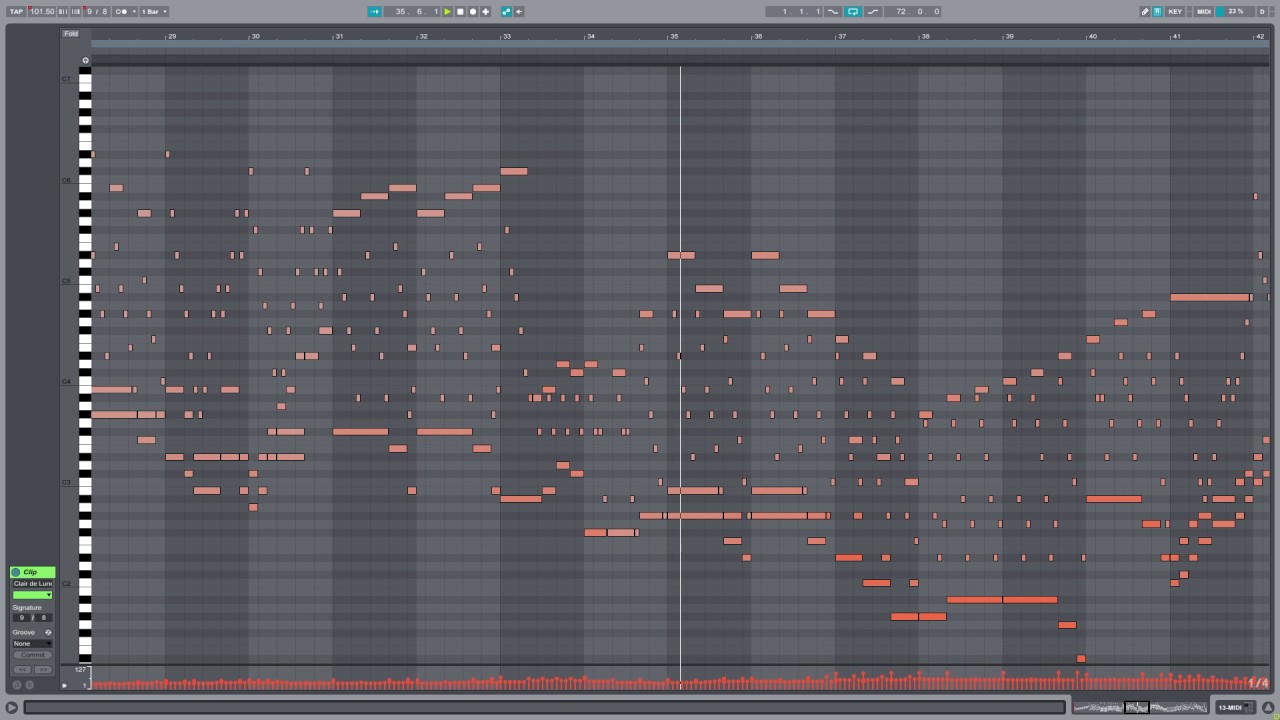Click the Re-enable Automation arrow icon
This screenshot has height=720, width=1280.
click(x=519, y=12)
